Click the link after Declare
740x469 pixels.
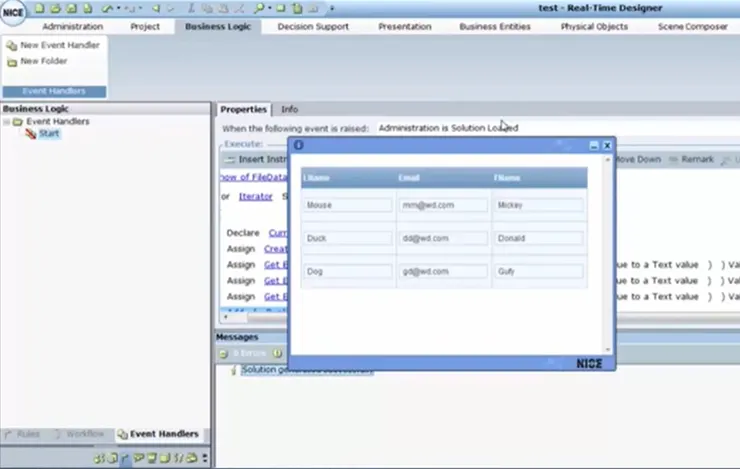(278, 233)
